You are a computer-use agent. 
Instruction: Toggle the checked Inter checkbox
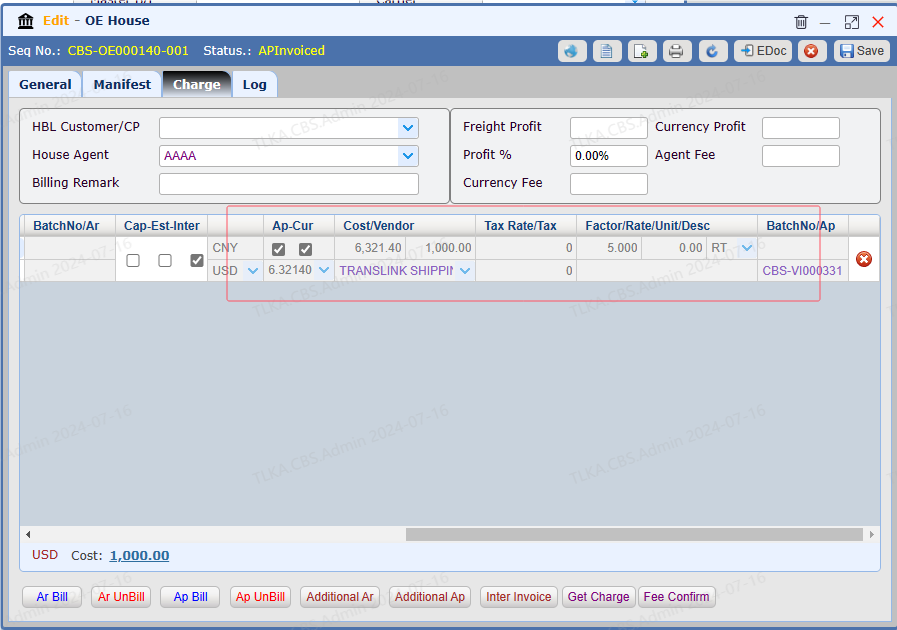tap(197, 260)
